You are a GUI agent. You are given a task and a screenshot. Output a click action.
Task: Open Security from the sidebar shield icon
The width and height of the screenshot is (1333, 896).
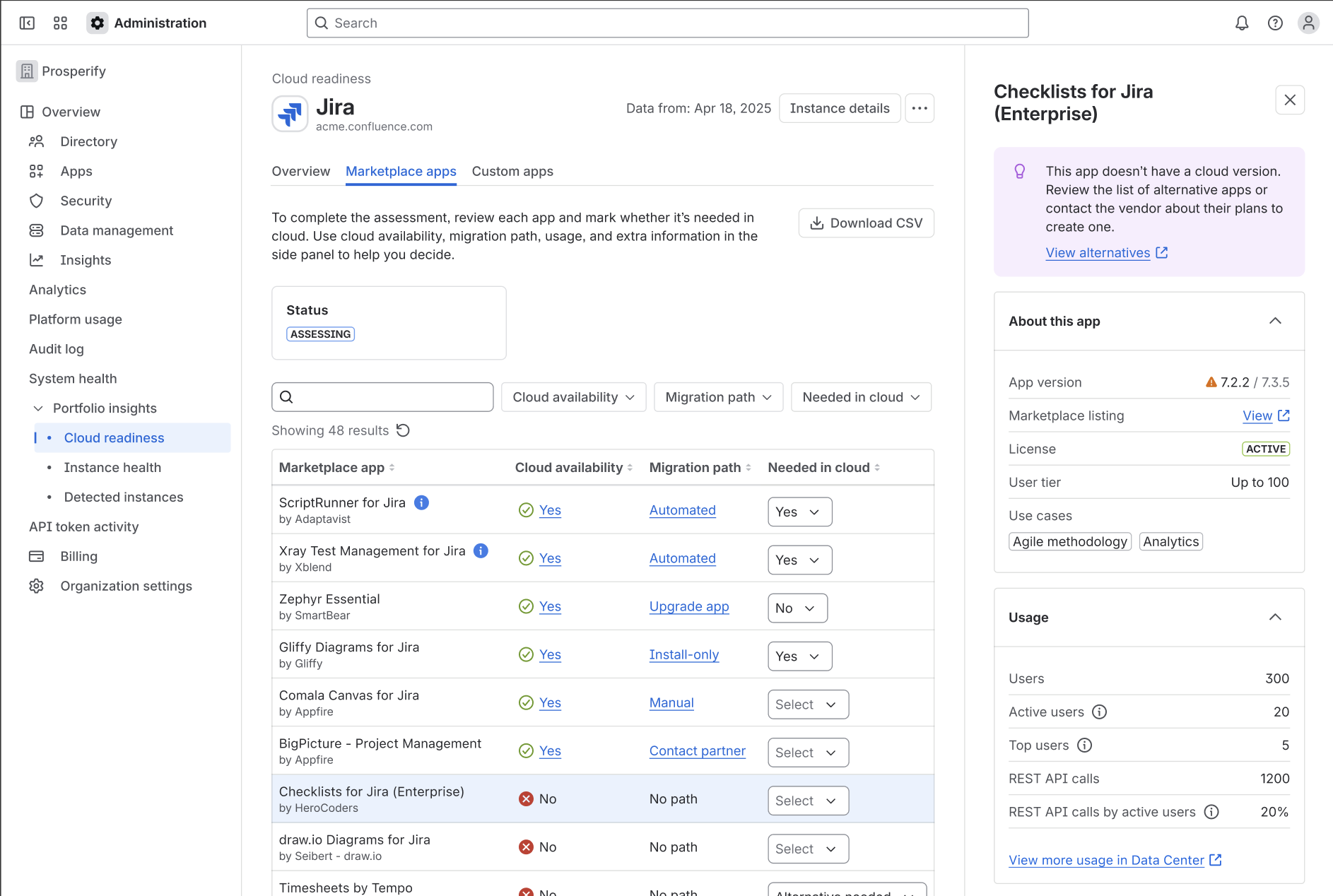(37, 201)
